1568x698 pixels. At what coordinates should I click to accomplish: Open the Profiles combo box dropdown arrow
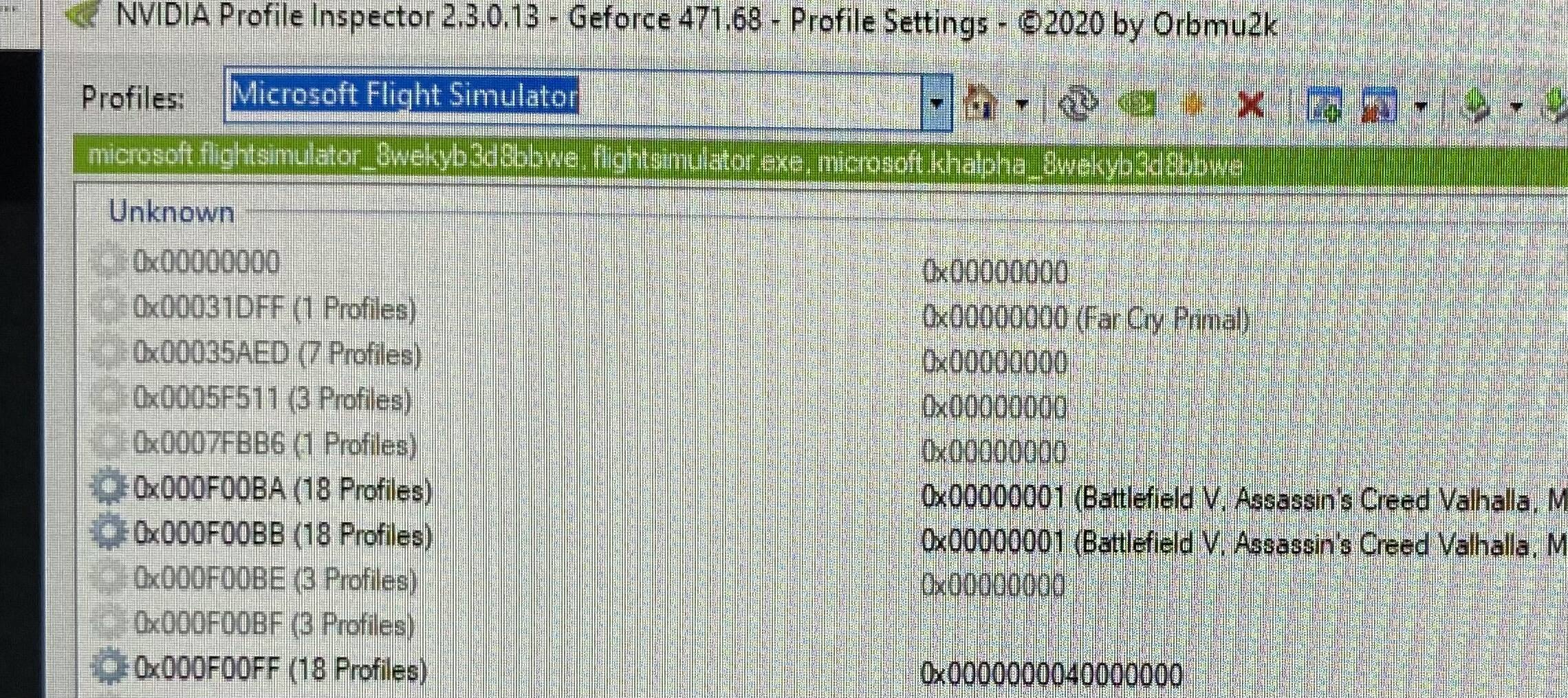pos(937,103)
